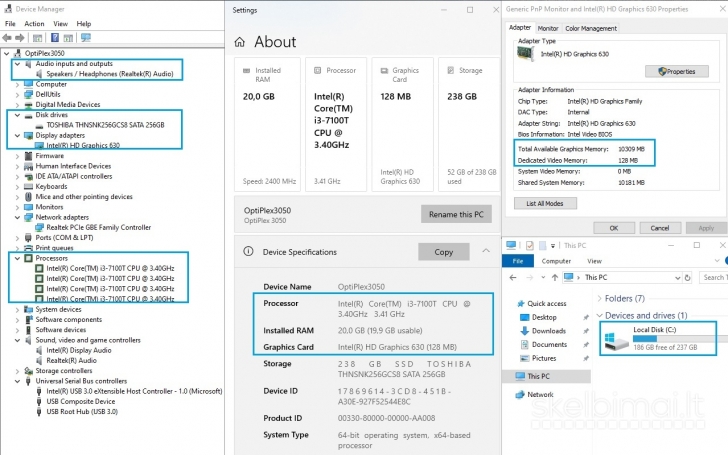Click the List All Modes button
728x455 pixels.
coord(545,203)
